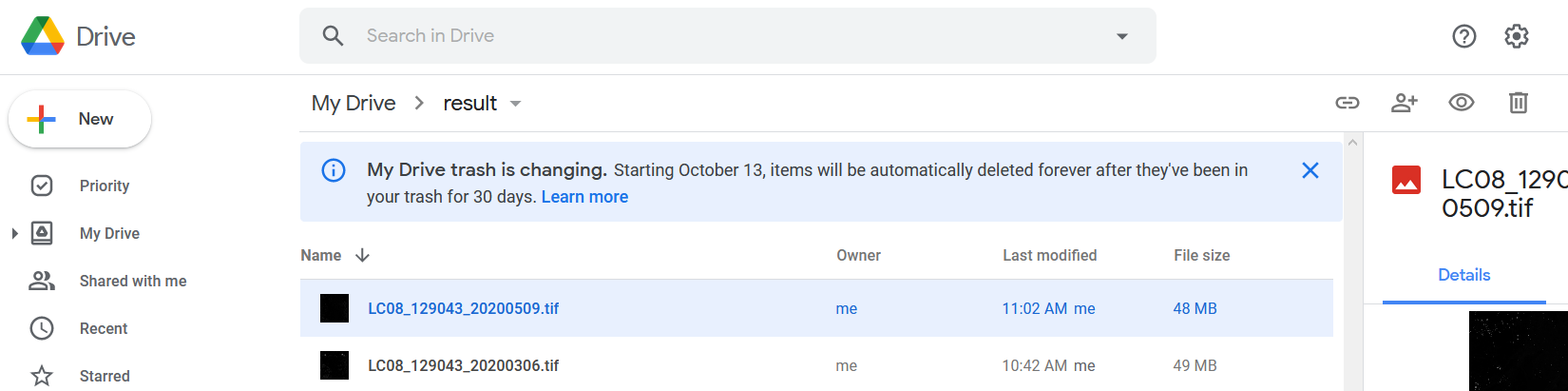Open the result folder dropdown menu
1568x391 pixels.
[515, 104]
